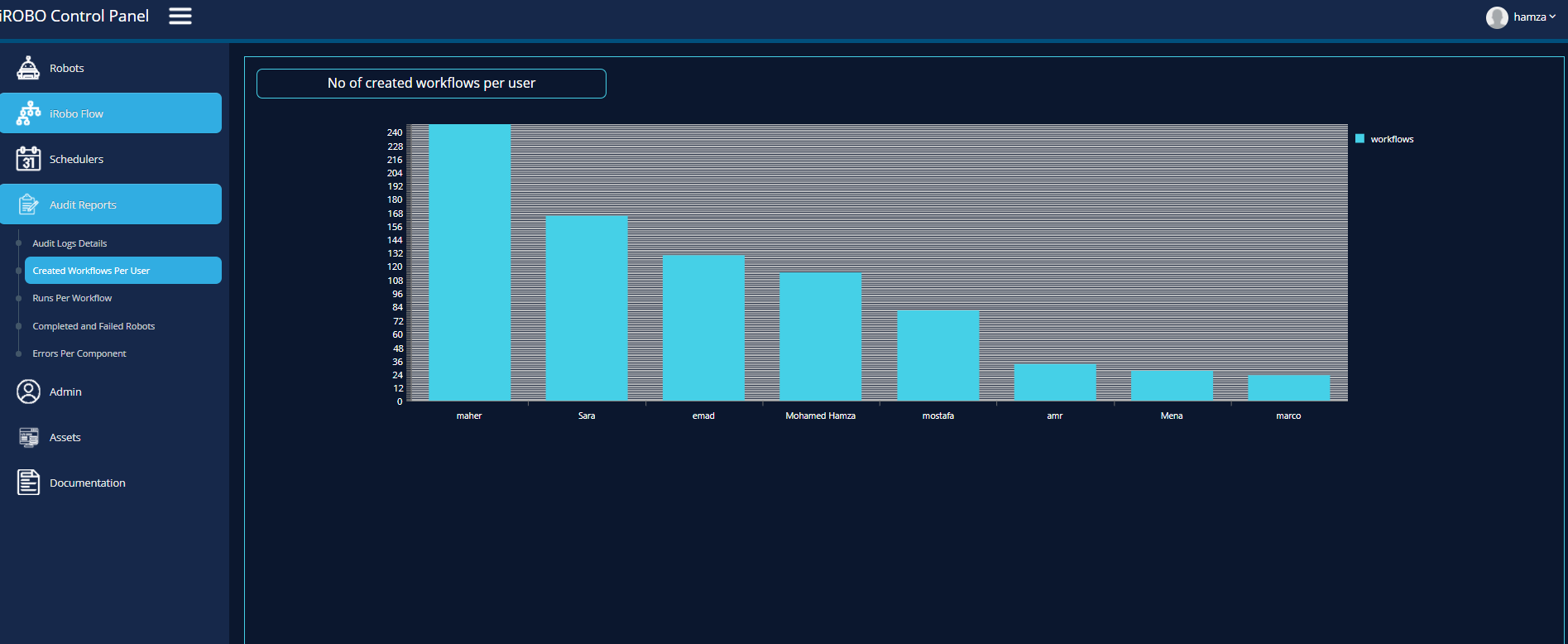This screenshot has width=1568, height=644.
Task: Click the iROBO Control Panel title
Action: [74, 17]
